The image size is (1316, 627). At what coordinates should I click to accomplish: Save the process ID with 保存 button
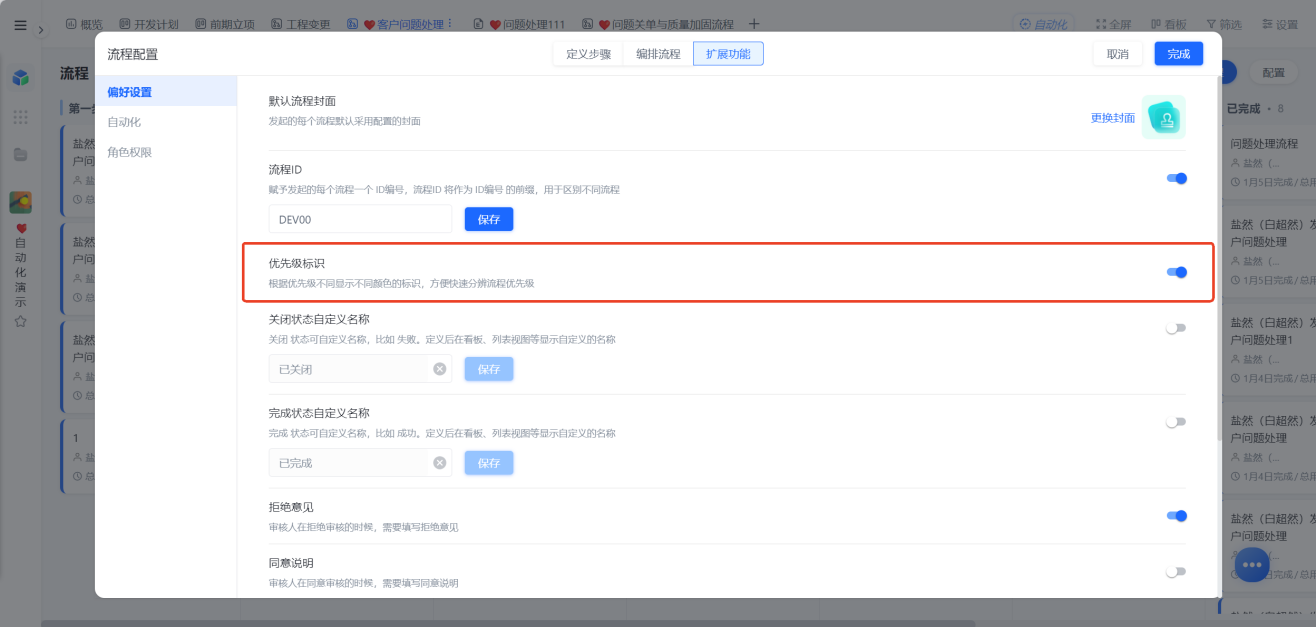[489, 219]
